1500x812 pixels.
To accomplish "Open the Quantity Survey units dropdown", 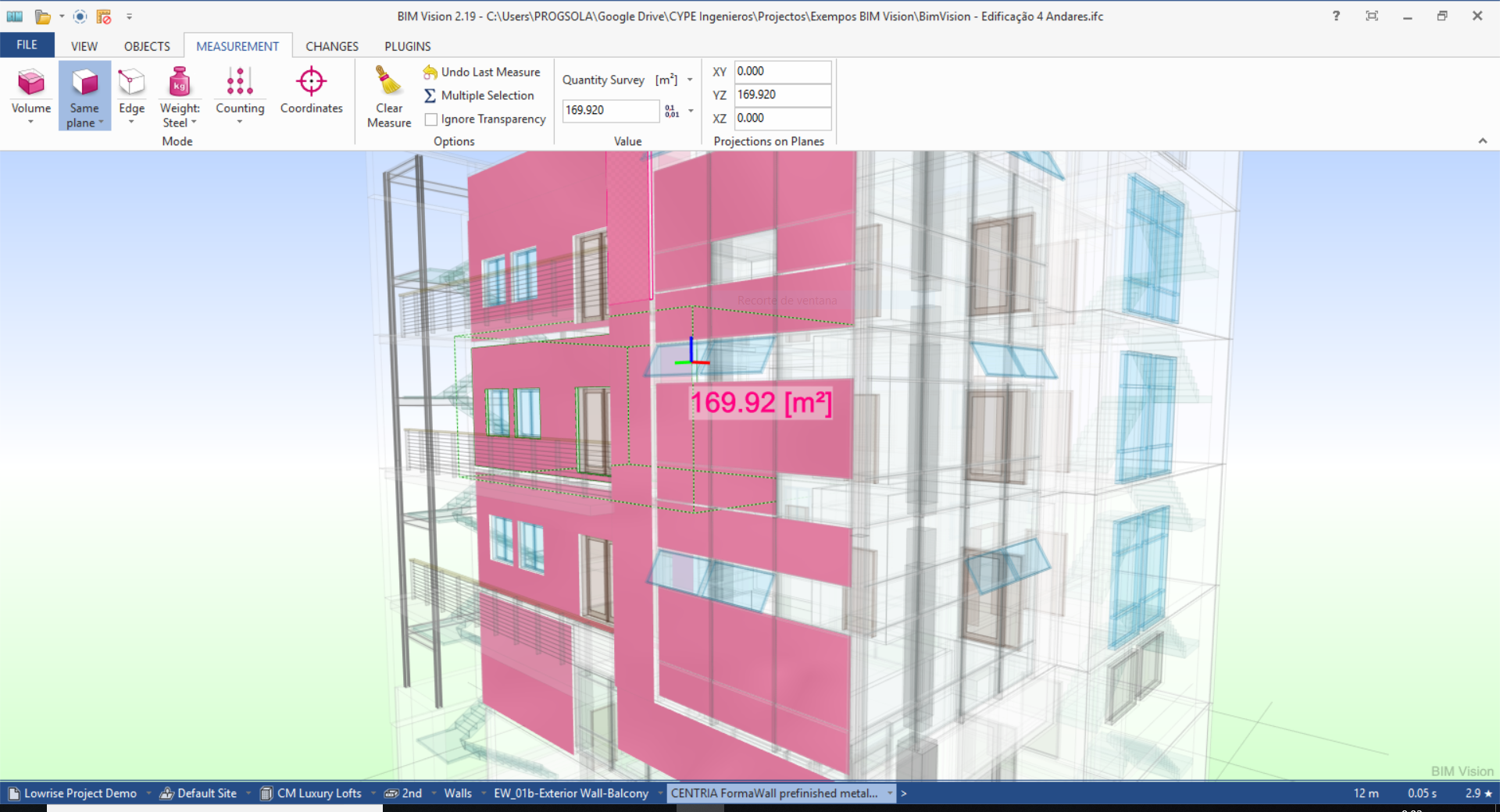I will coord(690,80).
